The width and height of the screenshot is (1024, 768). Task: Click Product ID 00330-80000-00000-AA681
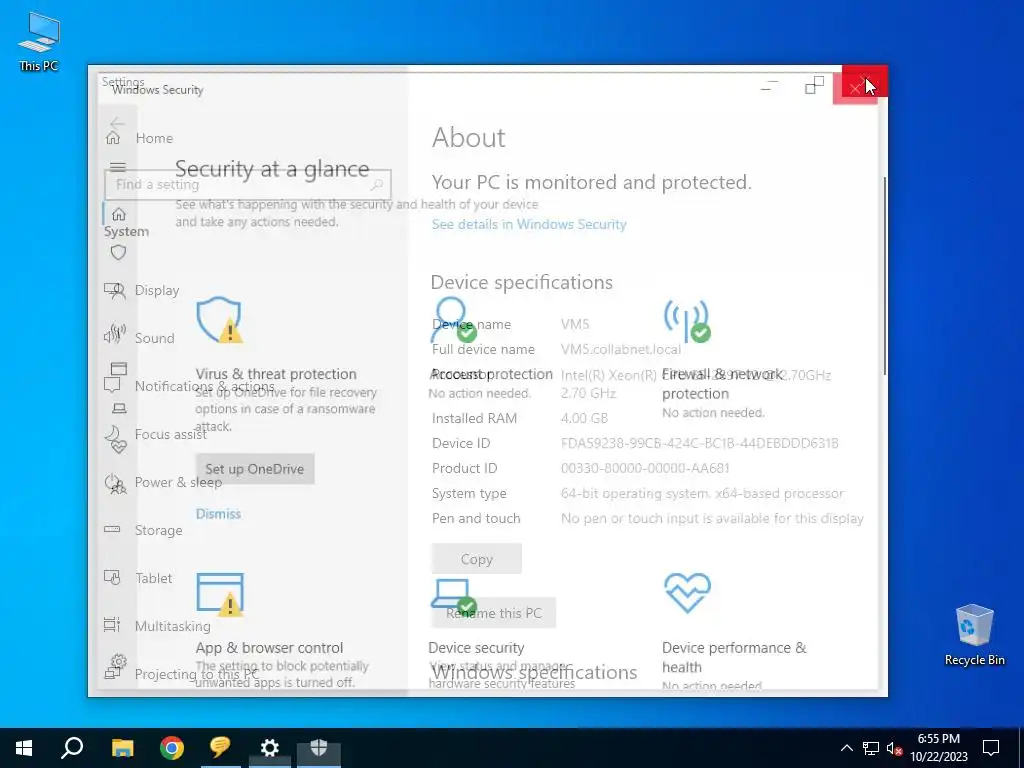[x=645, y=468]
